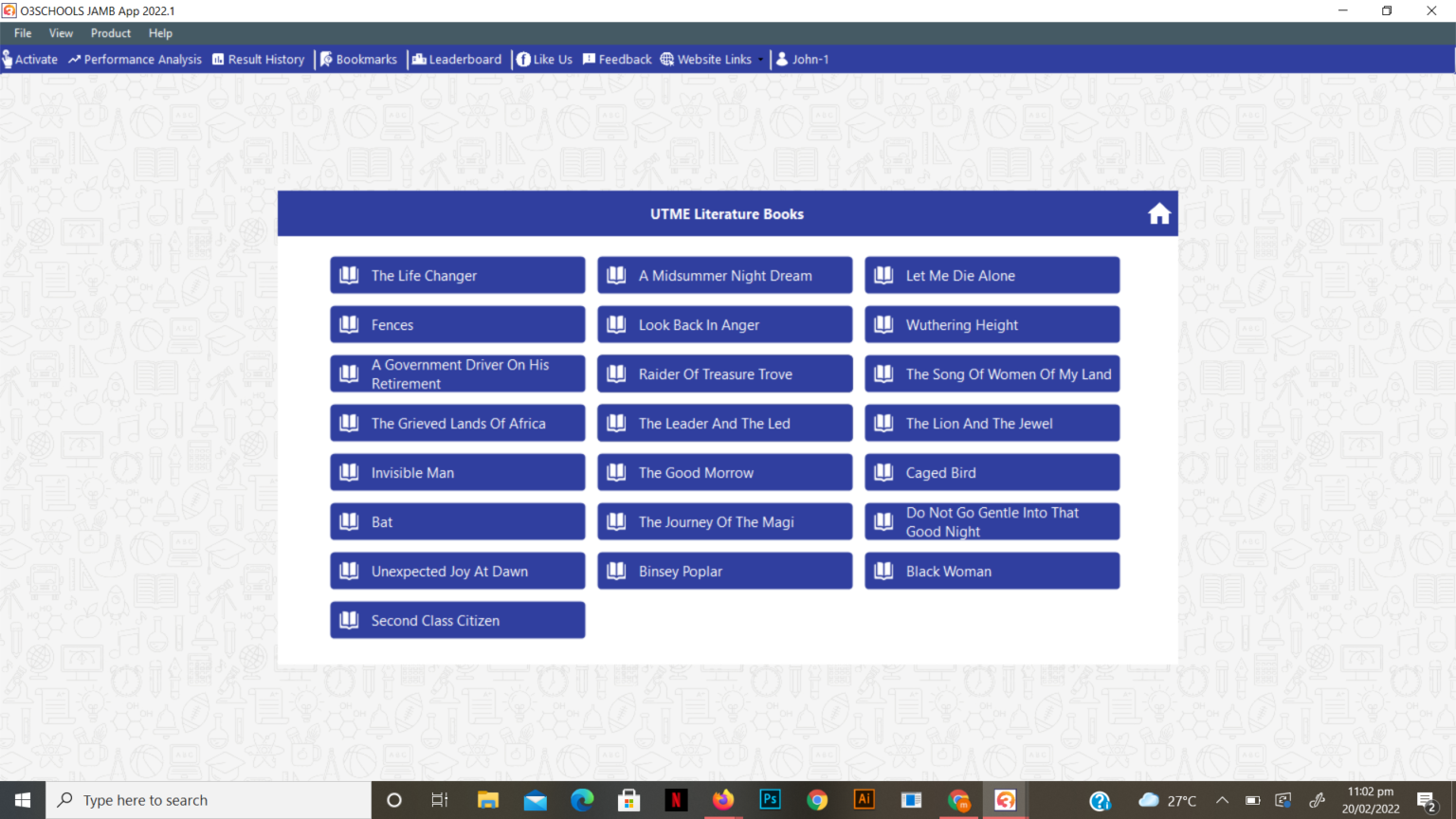Expand the system tray hidden icons chevron
1456x819 pixels.
coord(1223,799)
